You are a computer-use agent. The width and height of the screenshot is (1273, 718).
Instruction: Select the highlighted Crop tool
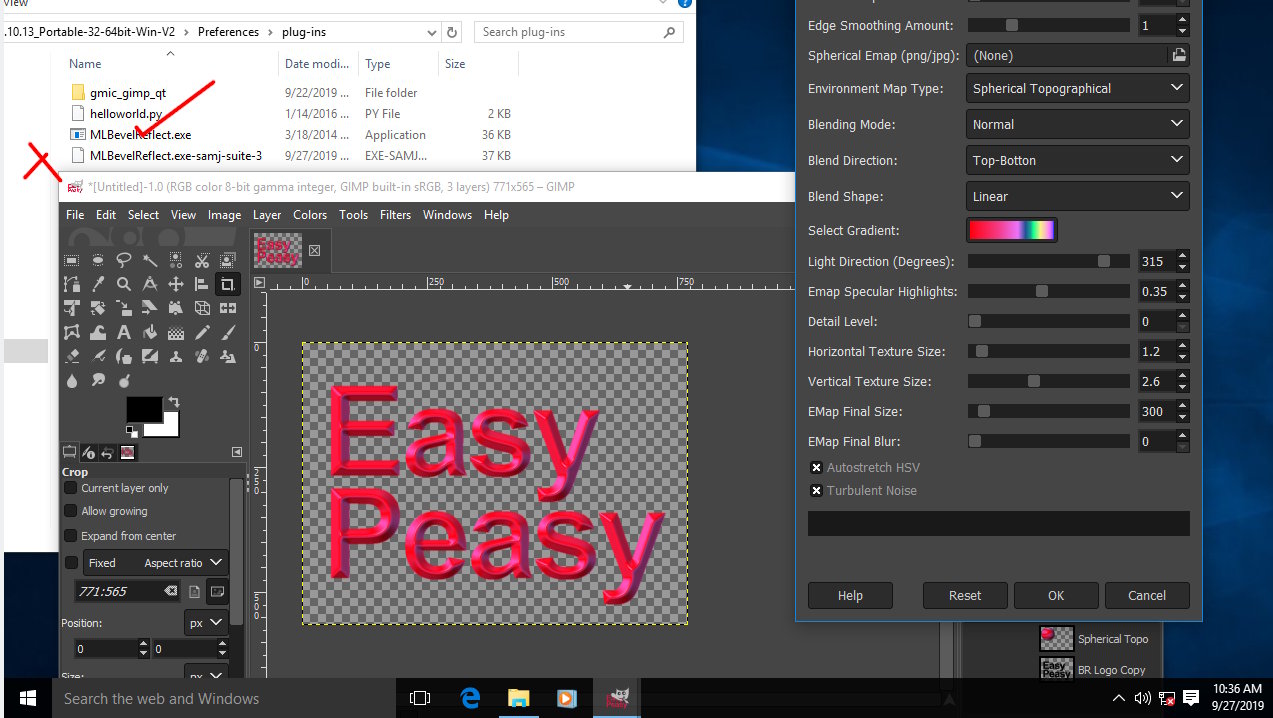coord(228,284)
